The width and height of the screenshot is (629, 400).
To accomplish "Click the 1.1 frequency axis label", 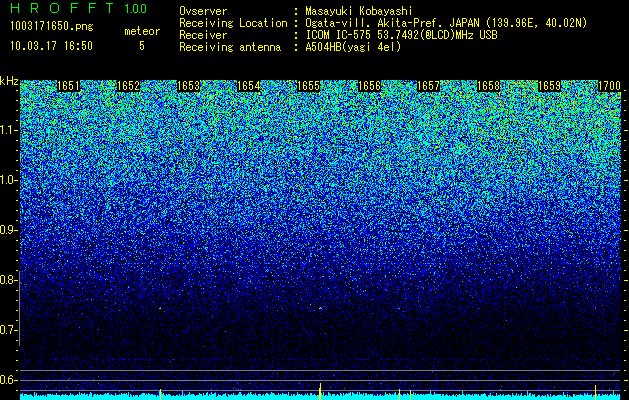I will (8, 130).
